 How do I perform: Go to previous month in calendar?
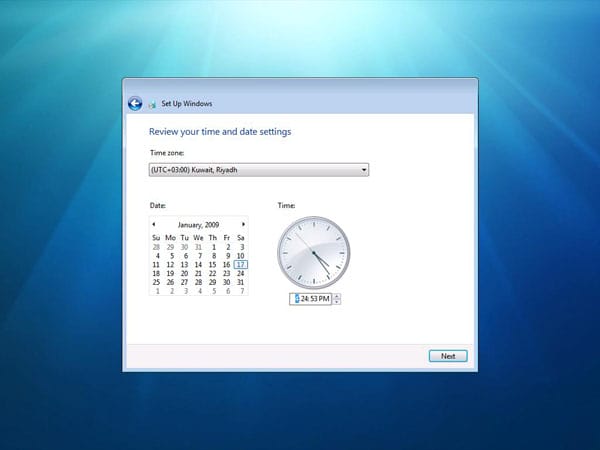[154, 224]
